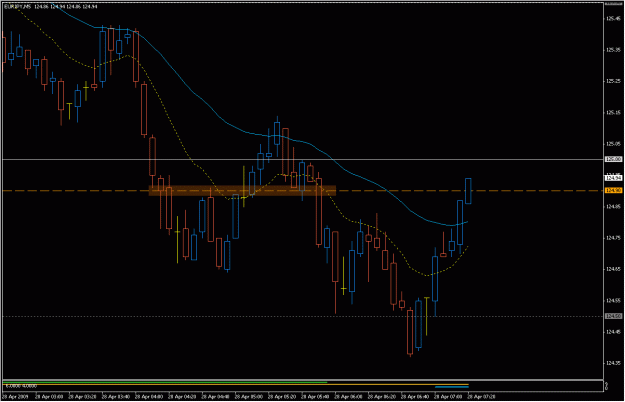This screenshot has width=625, height=402.
Task: Click the 125.05 price scale label
Action: [613, 144]
